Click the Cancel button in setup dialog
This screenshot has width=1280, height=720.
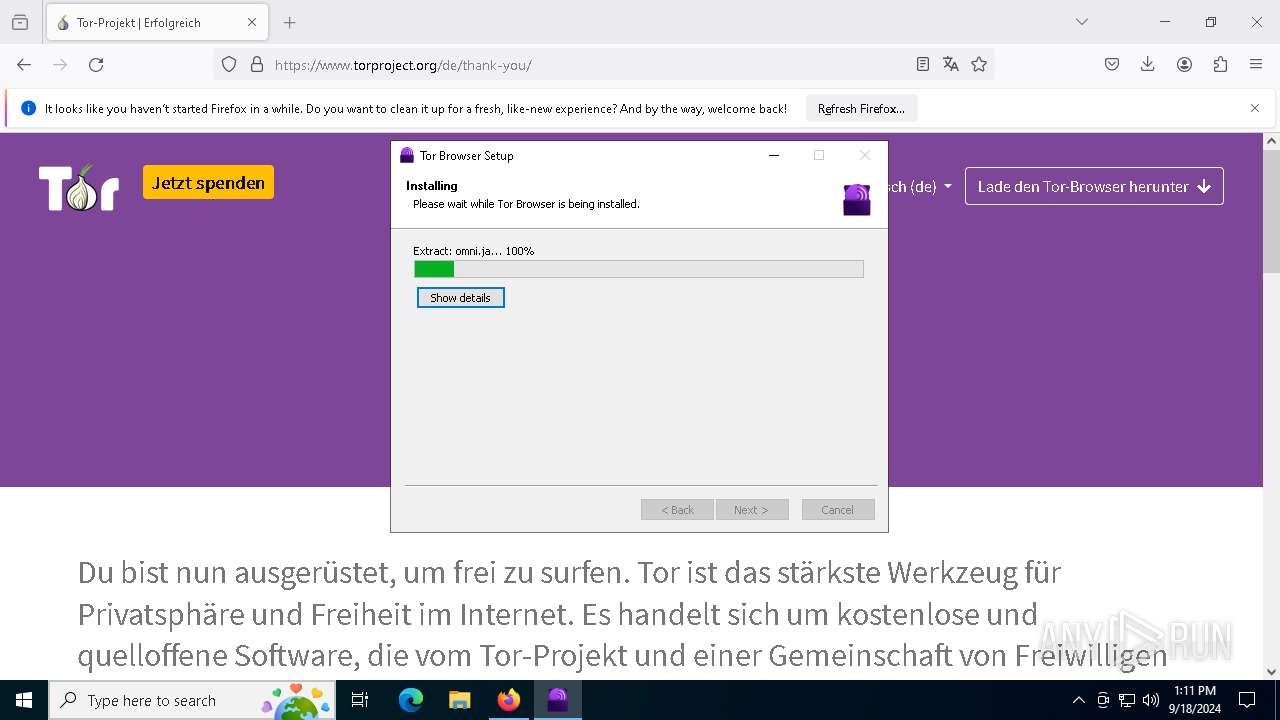tap(838, 510)
